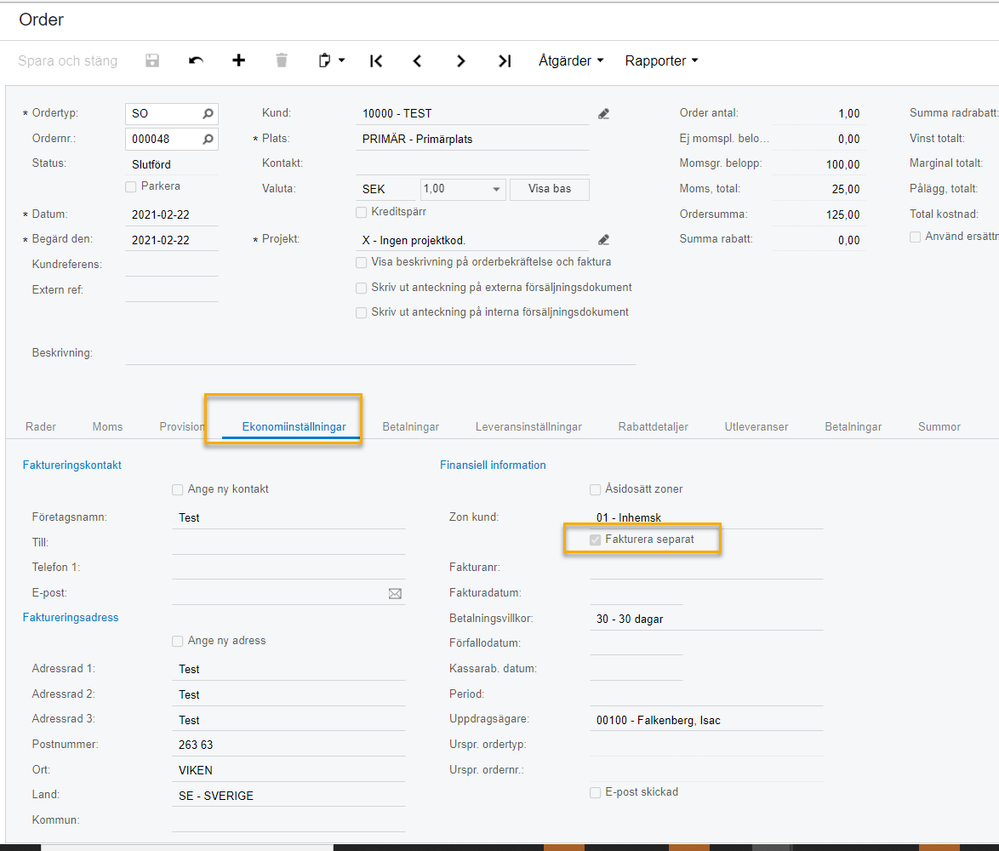Screen dimensions: 999x851
Task: Add a new order with plus icon
Action: (x=238, y=61)
